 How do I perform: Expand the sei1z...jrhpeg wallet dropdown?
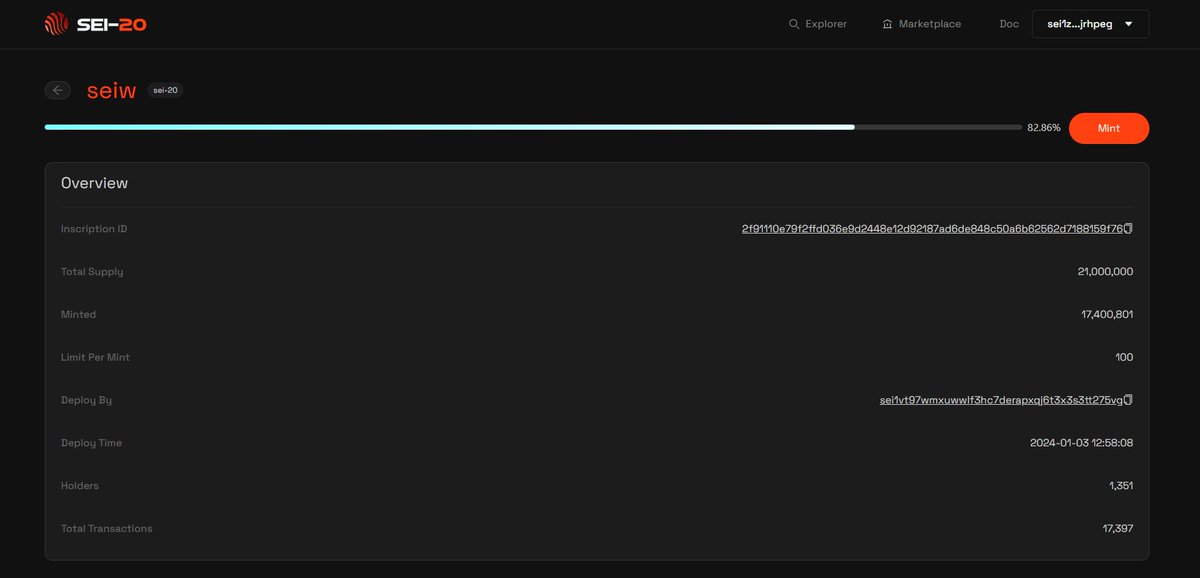(1090, 24)
